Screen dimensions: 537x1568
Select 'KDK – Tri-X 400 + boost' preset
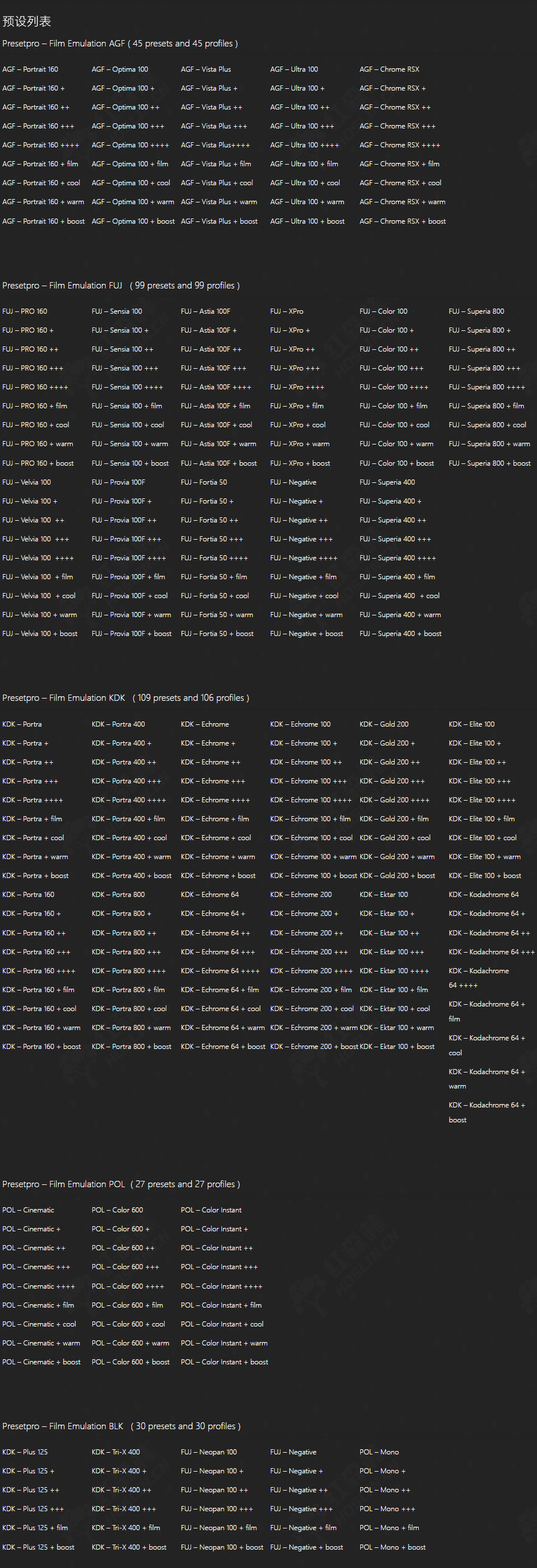tap(129, 1547)
